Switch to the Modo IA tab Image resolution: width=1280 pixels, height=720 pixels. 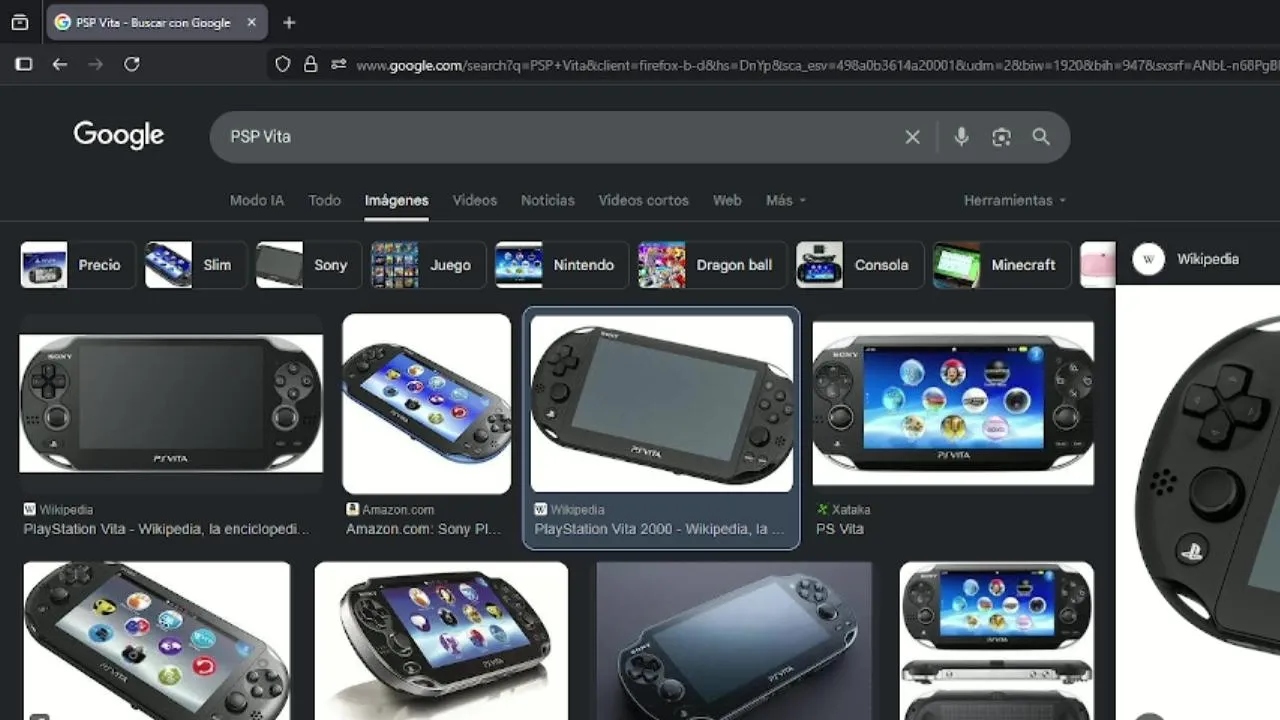(257, 200)
